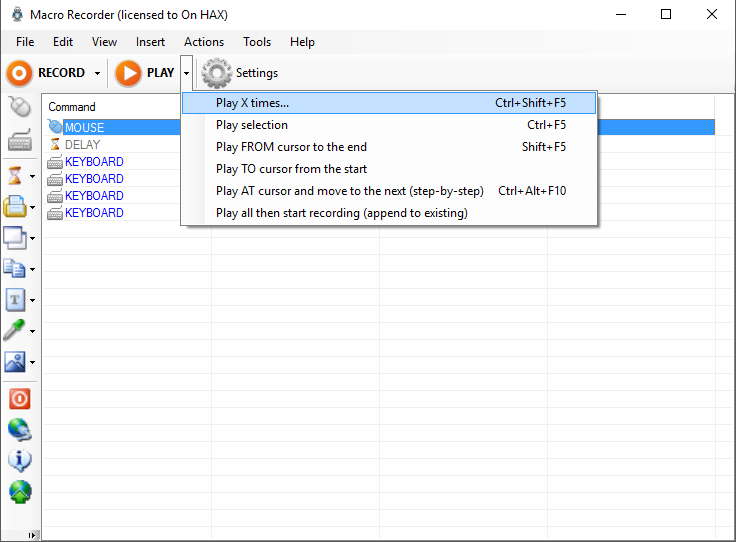Click the PLAY button
This screenshot has height=542, width=736.
coord(145,73)
